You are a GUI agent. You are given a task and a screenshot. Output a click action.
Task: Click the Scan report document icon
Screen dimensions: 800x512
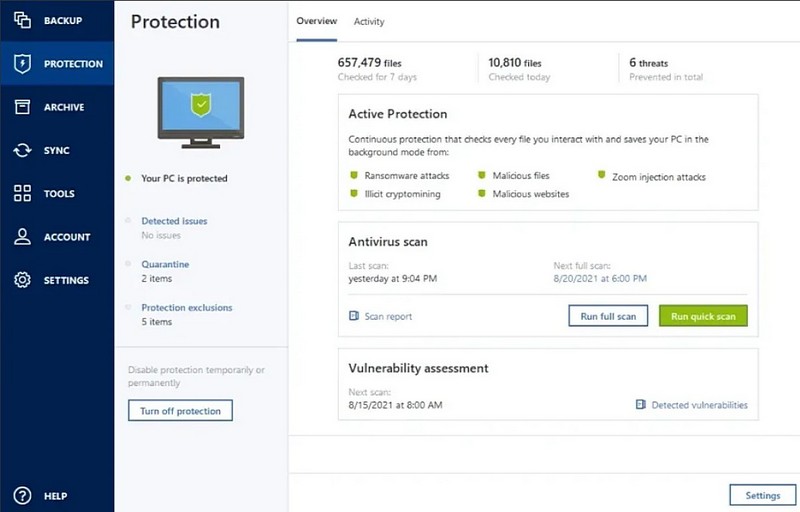[354, 316]
